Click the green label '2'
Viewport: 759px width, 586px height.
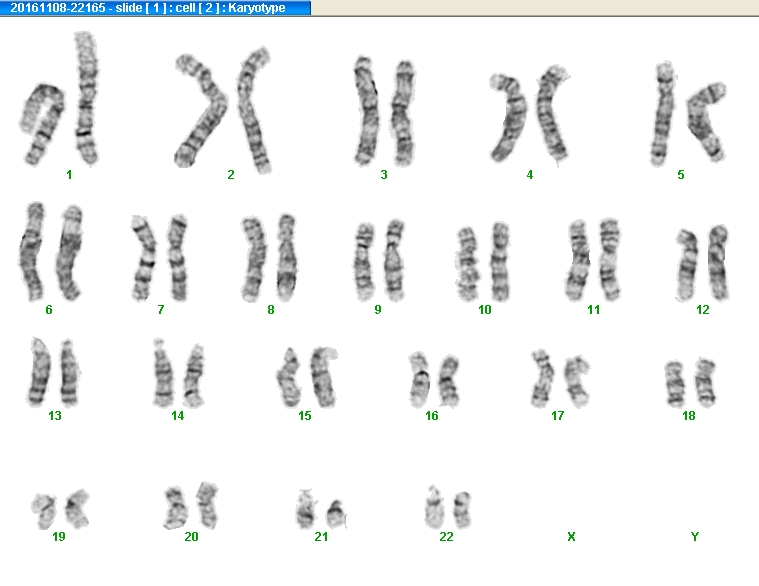[231, 175]
